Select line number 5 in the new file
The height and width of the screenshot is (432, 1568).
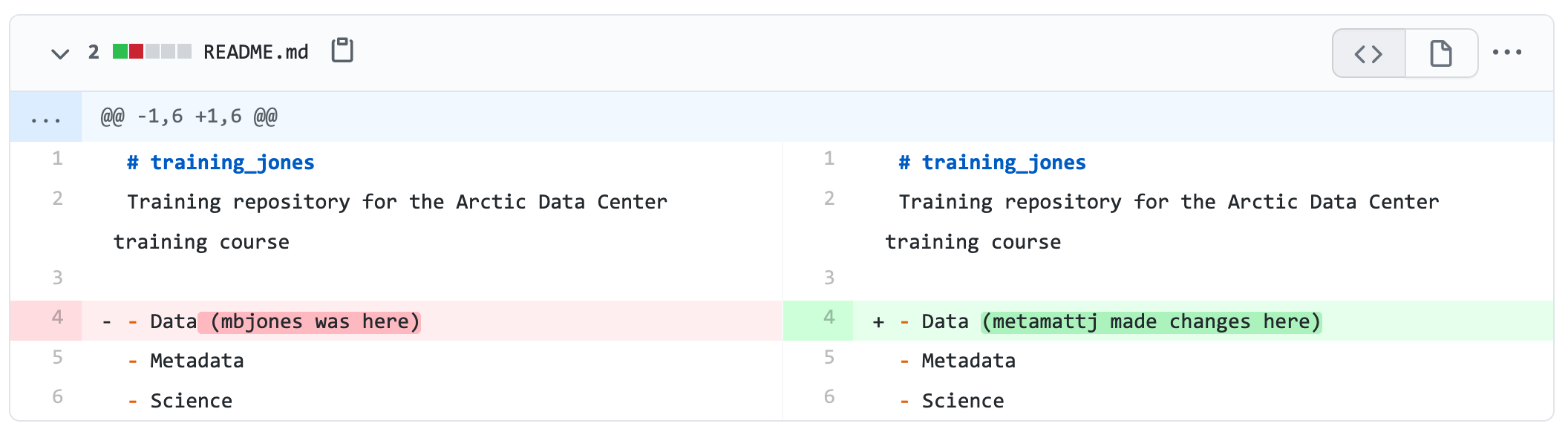point(831,359)
